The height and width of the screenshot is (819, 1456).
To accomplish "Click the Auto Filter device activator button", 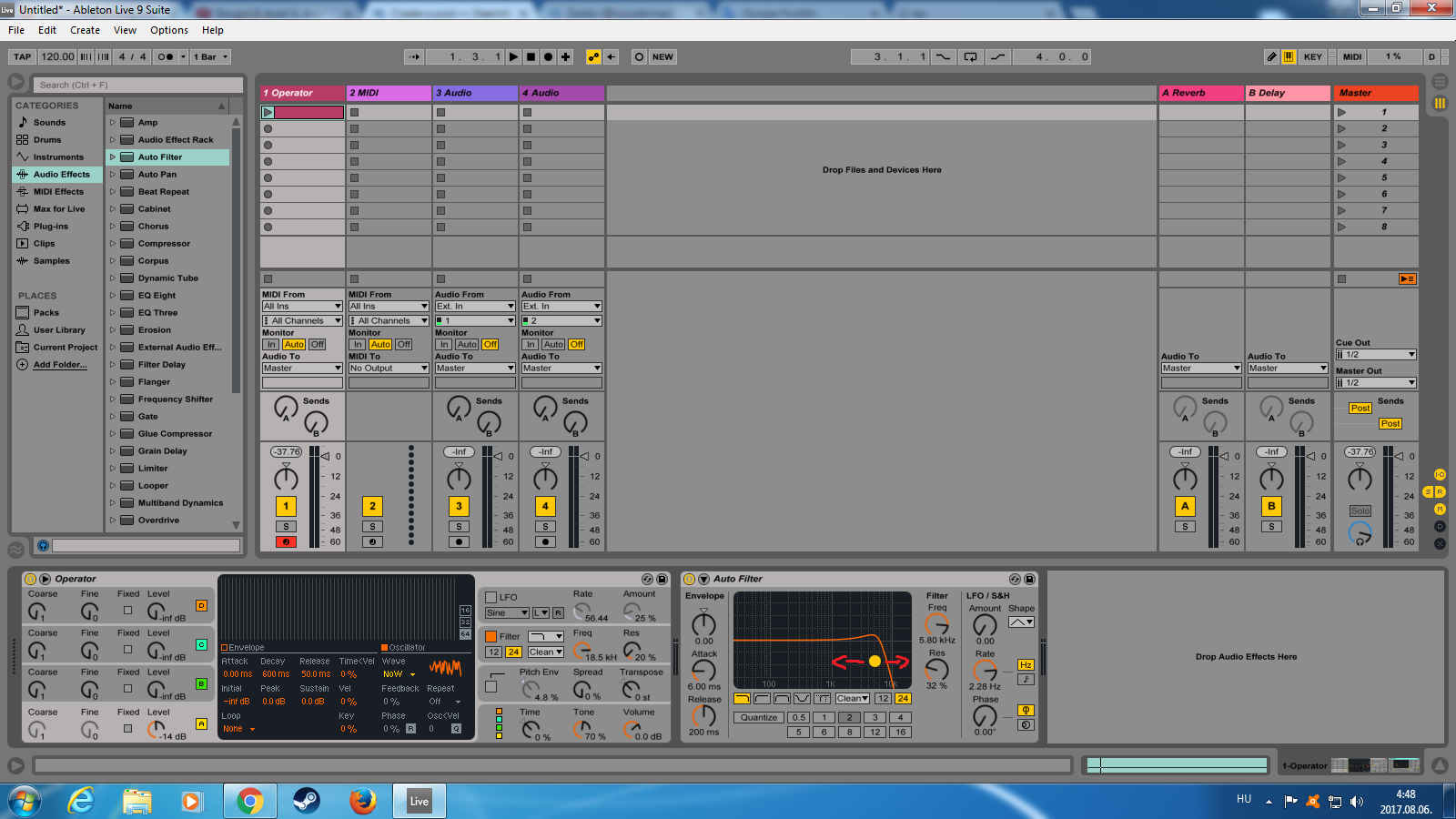I will (689, 579).
